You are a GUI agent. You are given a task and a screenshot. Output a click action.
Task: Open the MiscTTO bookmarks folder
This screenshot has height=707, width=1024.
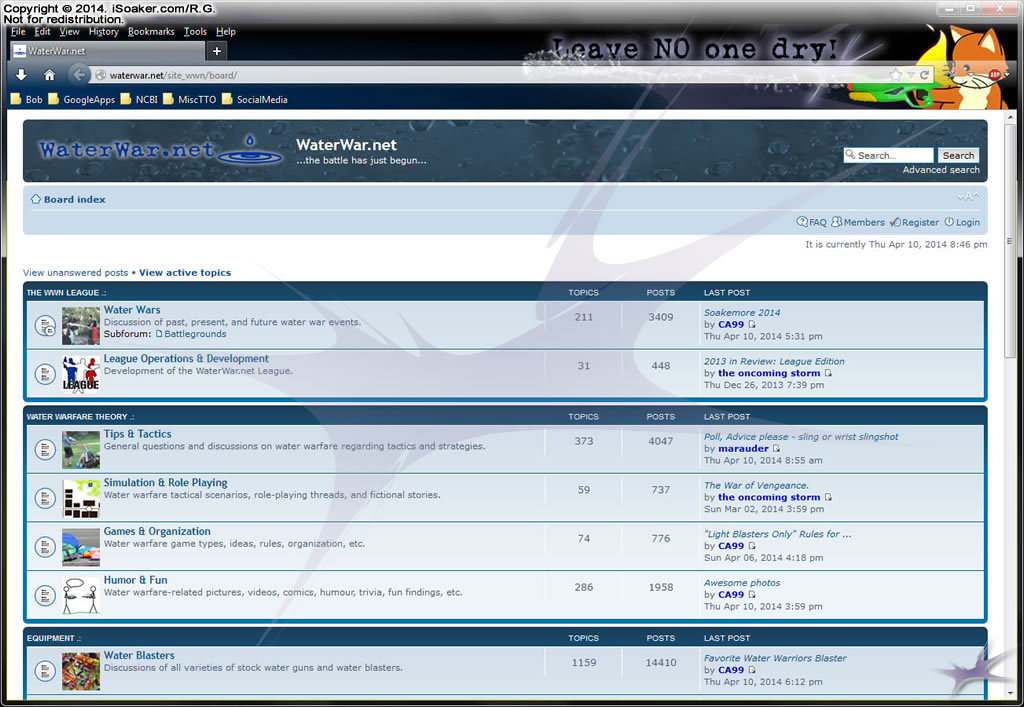click(190, 99)
